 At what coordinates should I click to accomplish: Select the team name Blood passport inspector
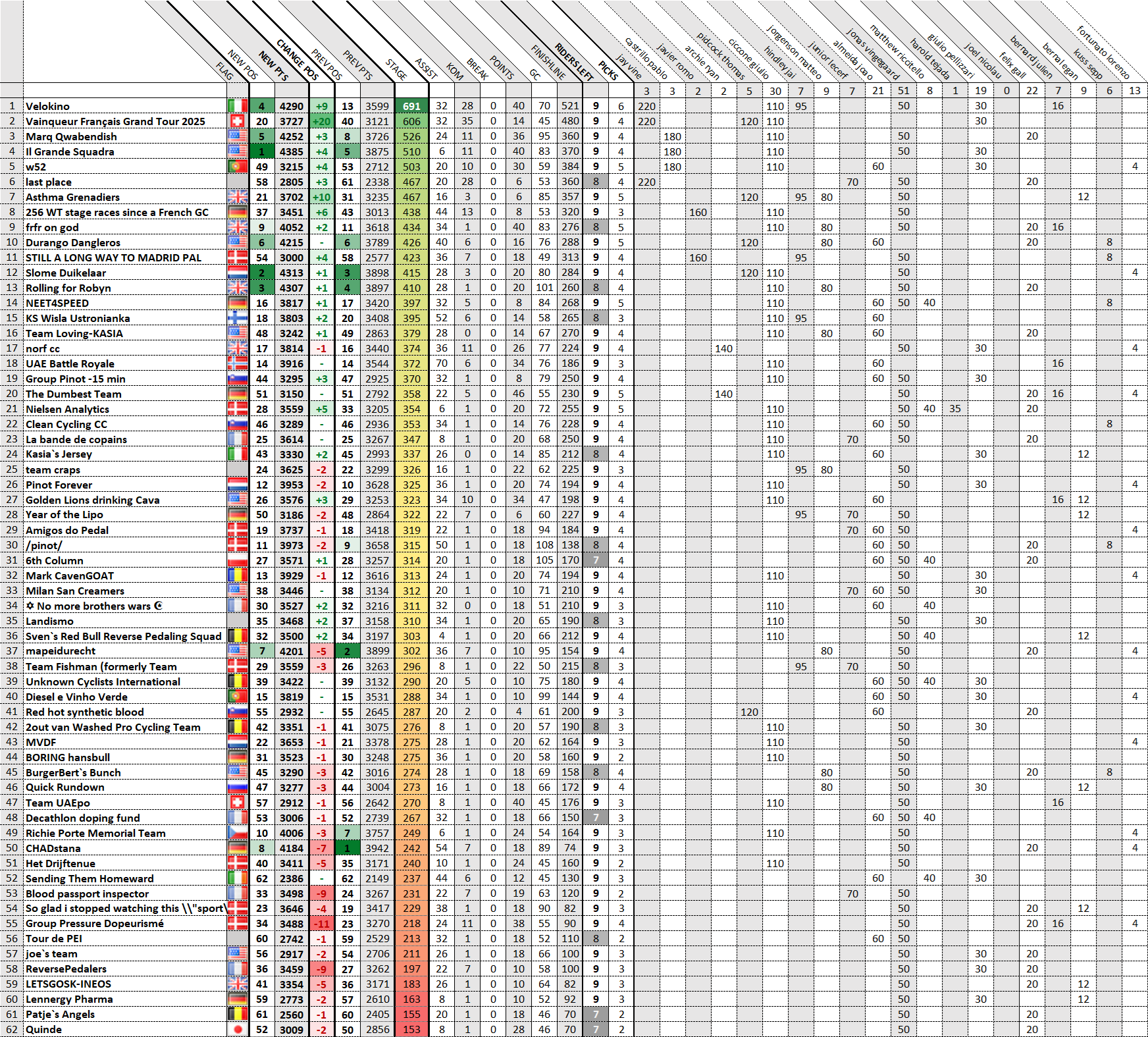pyautogui.click(x=87, y=894)
